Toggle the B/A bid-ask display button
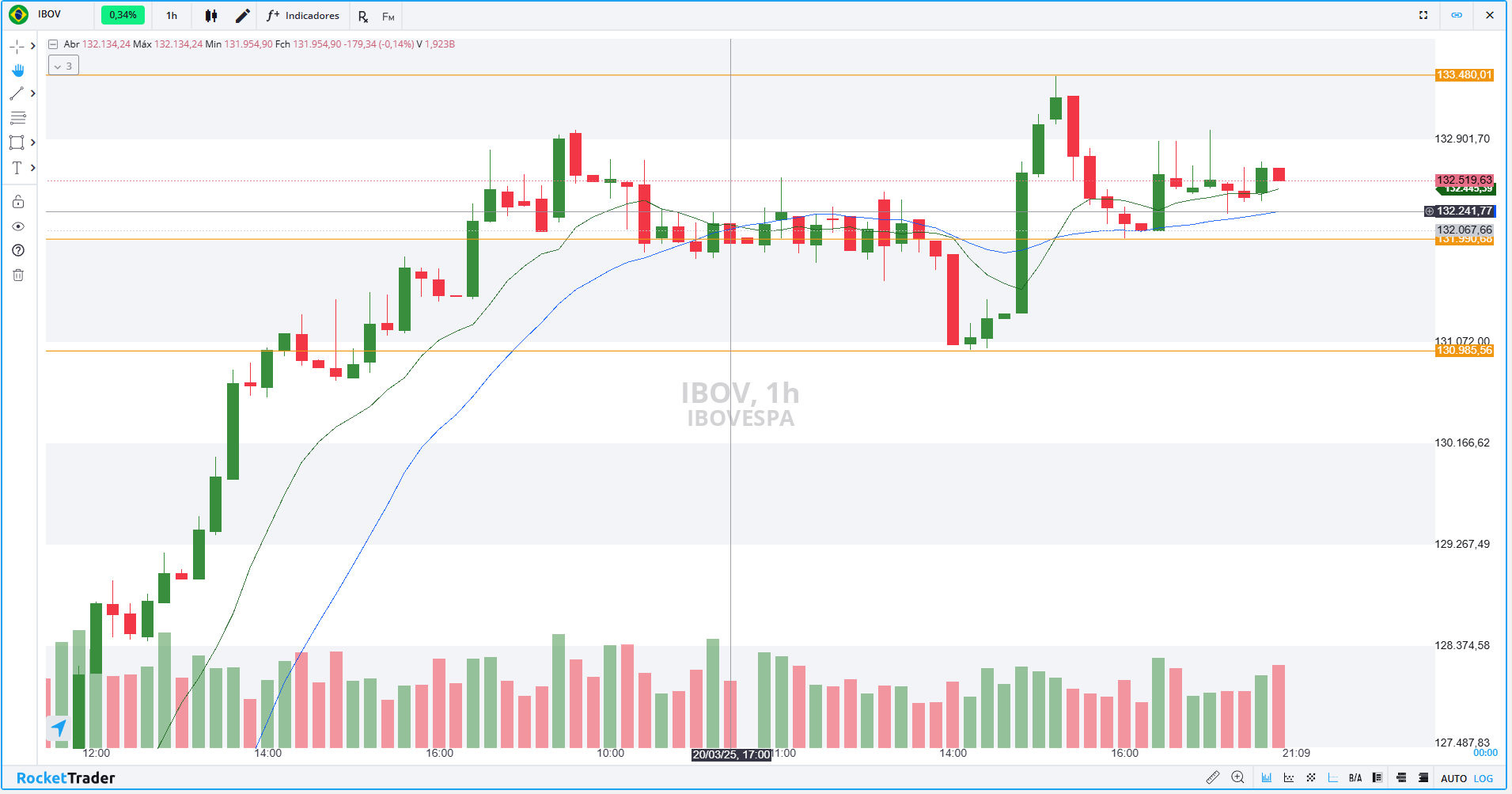Screen dimensions: 1512x794 (x=1355, y=778)
